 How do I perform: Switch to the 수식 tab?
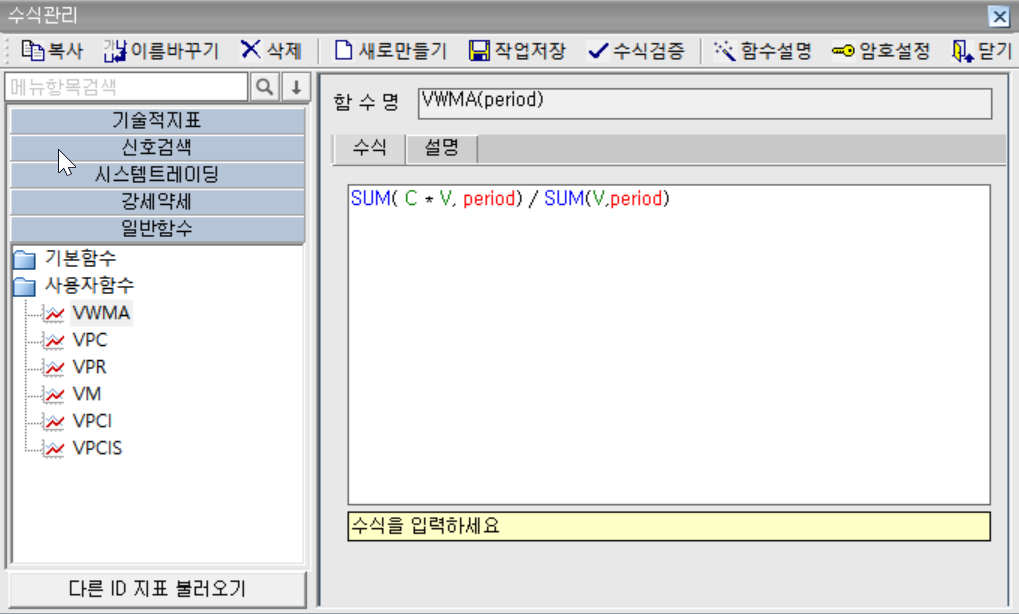coord(370,148)
